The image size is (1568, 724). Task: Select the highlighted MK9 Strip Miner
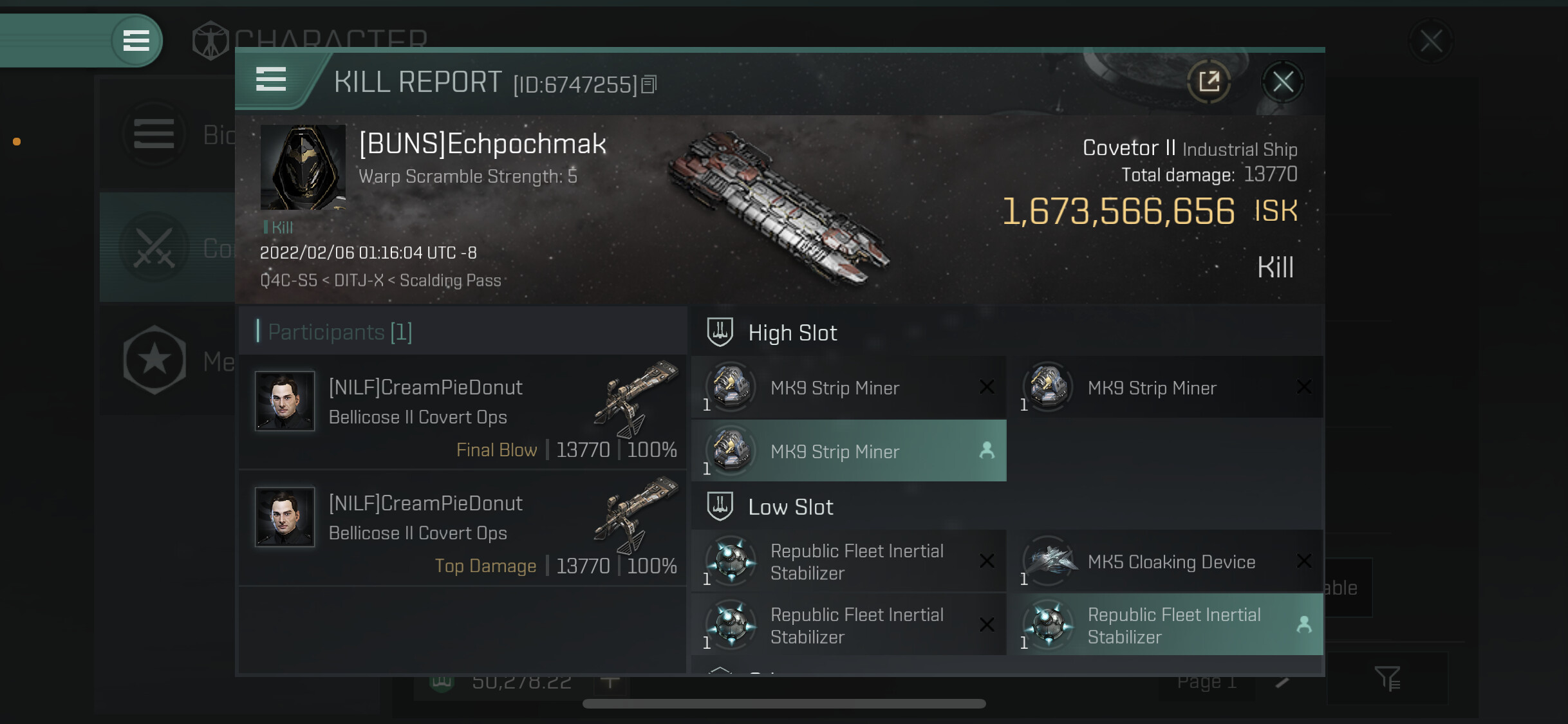(848, 451)
